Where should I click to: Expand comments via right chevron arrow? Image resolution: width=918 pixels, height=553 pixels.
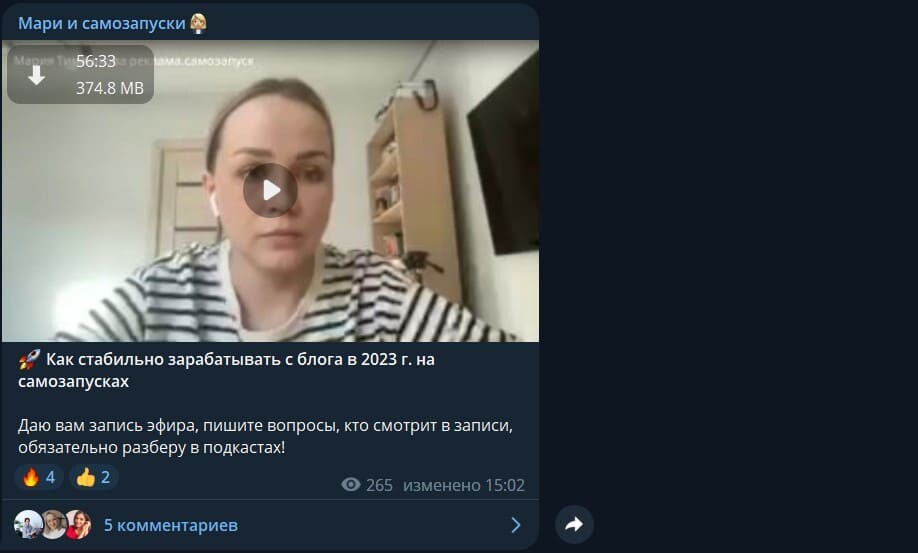516,525
